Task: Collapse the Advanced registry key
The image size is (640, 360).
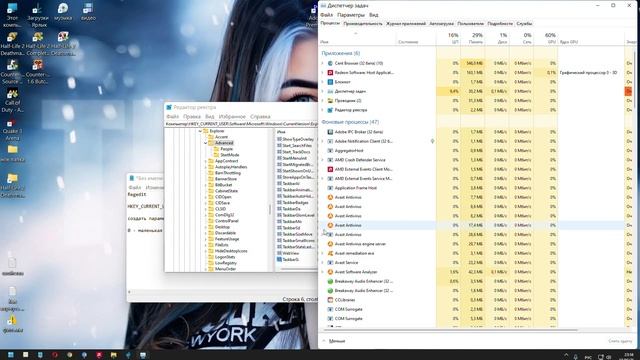Action: coord(206,143)
